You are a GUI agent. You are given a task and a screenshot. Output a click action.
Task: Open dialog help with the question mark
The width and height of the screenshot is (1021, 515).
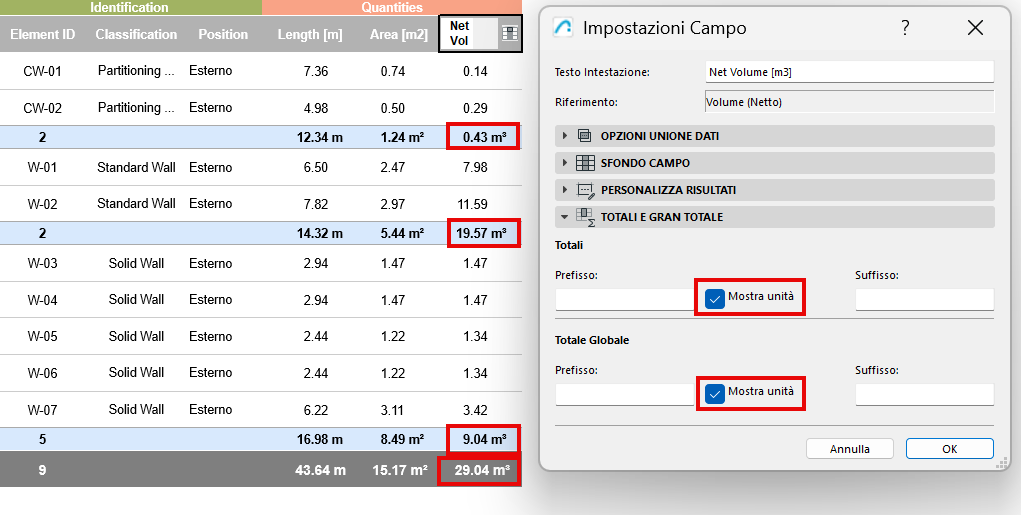coord(905,28)
